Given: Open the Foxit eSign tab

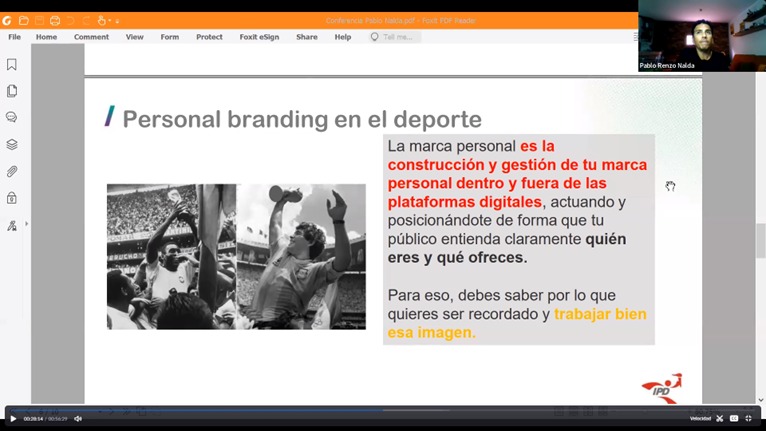Looking at the screenshot, I should [259, 37].
